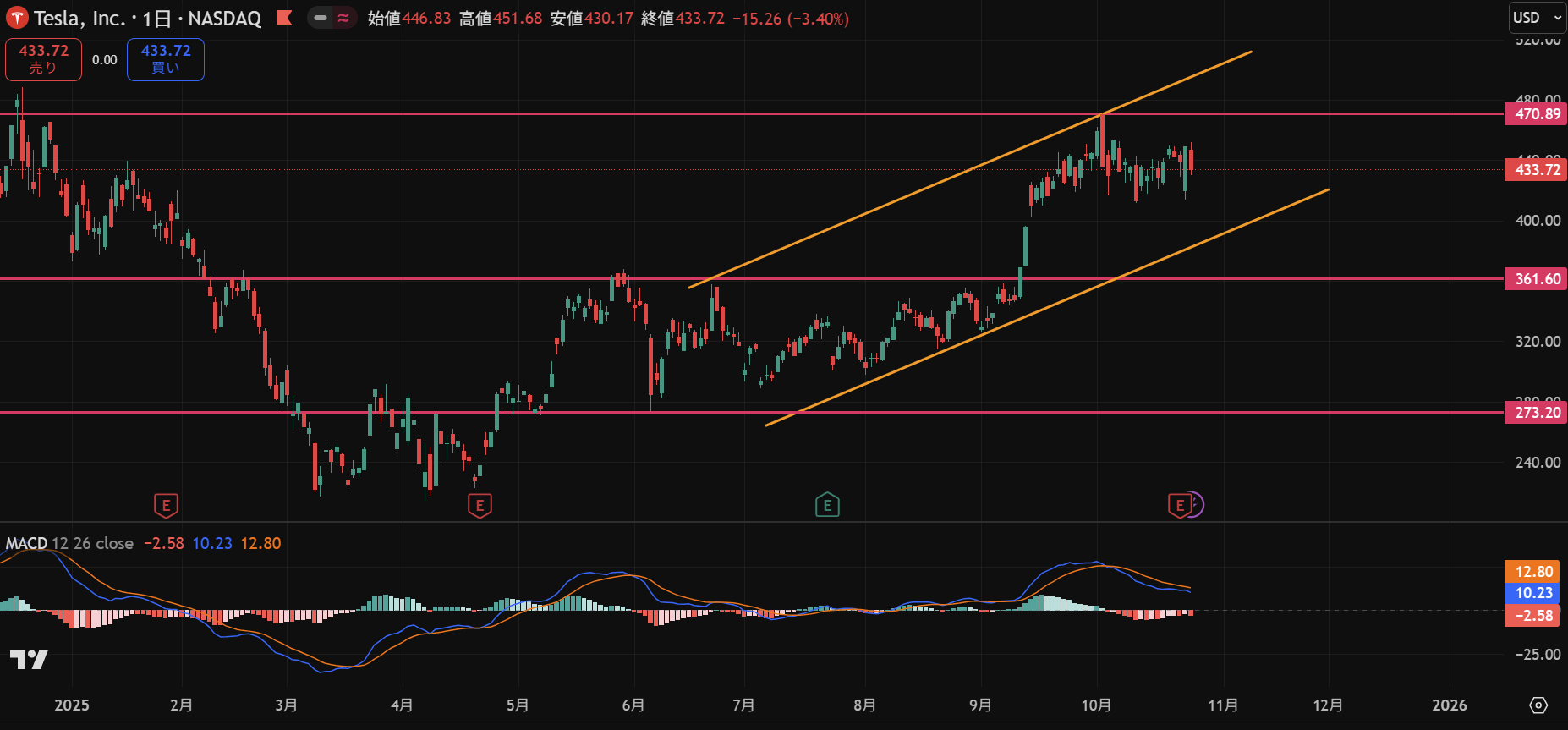Click the 361.60 horizontal level price label
This screenshot has height=730, width=1568.
click(x=1536, y=279)
